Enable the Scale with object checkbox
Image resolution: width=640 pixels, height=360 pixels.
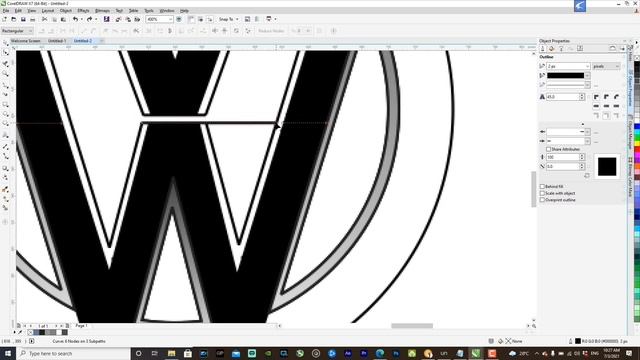[x=542, y=193]
